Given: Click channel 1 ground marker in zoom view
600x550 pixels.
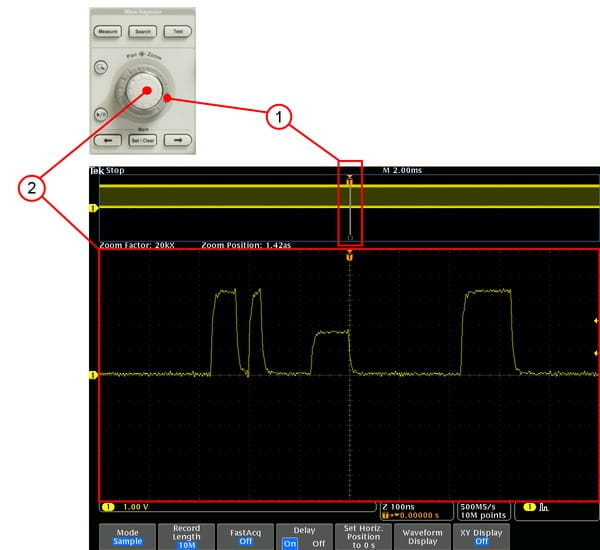Looking at the screenshot, I should pos(94,375).
